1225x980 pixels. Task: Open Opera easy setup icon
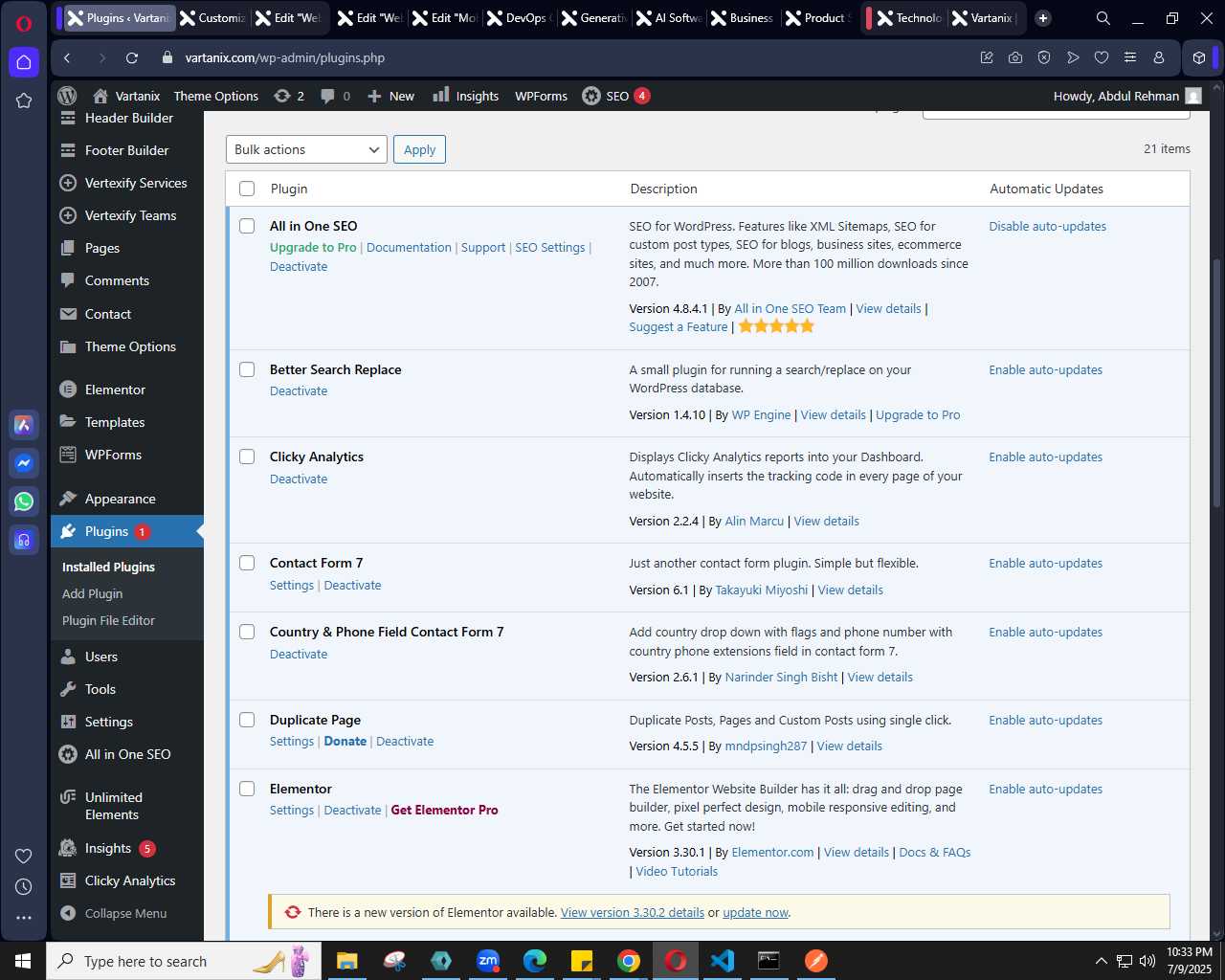coord(1130,57)
